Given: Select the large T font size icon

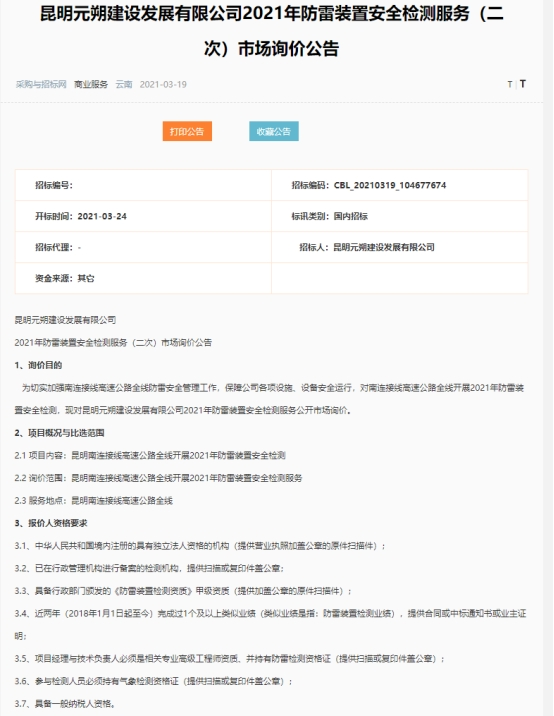Looking at the screenshot, I should point(522,84).
